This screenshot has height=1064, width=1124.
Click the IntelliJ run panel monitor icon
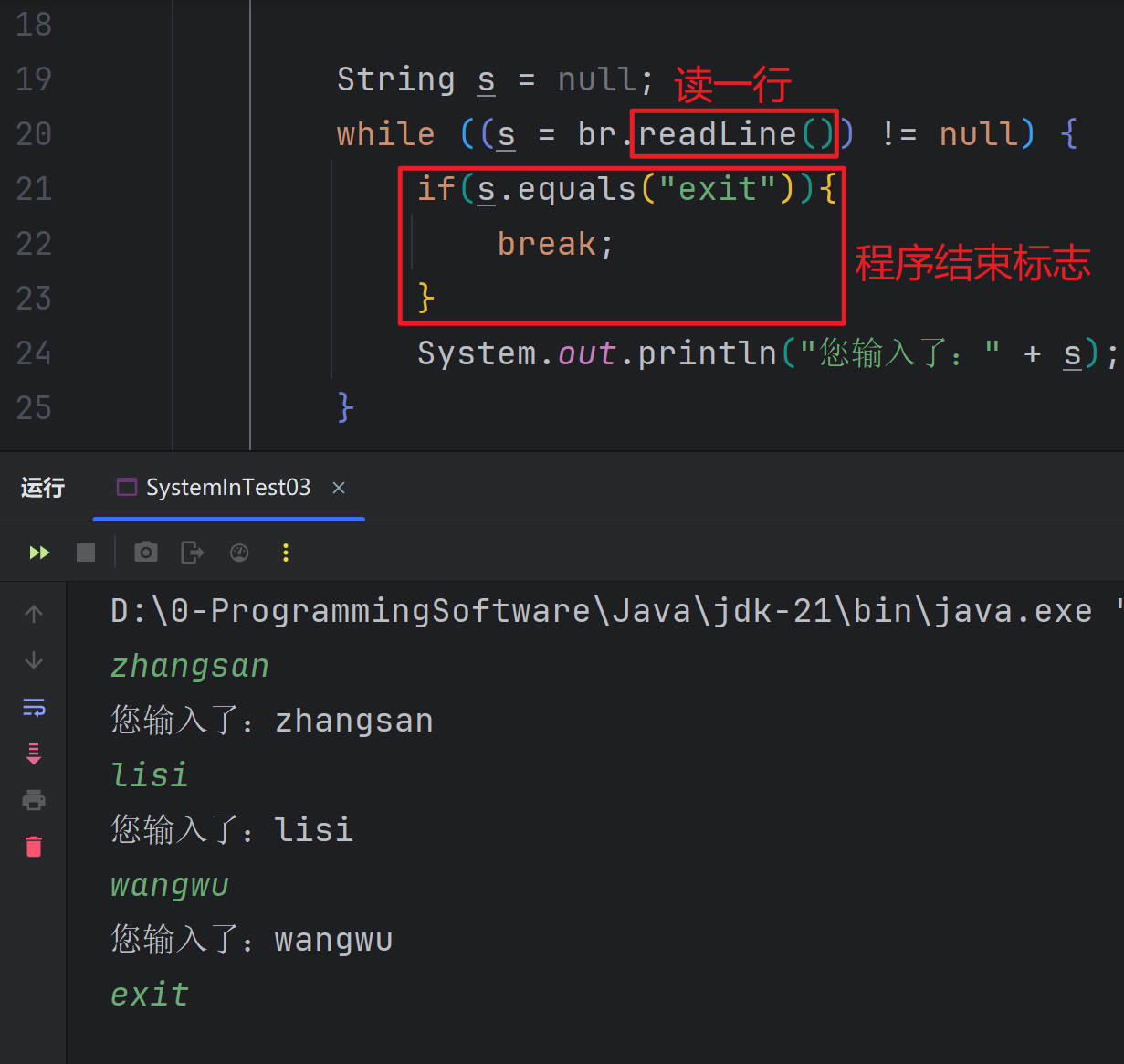(x=126, y=487)
